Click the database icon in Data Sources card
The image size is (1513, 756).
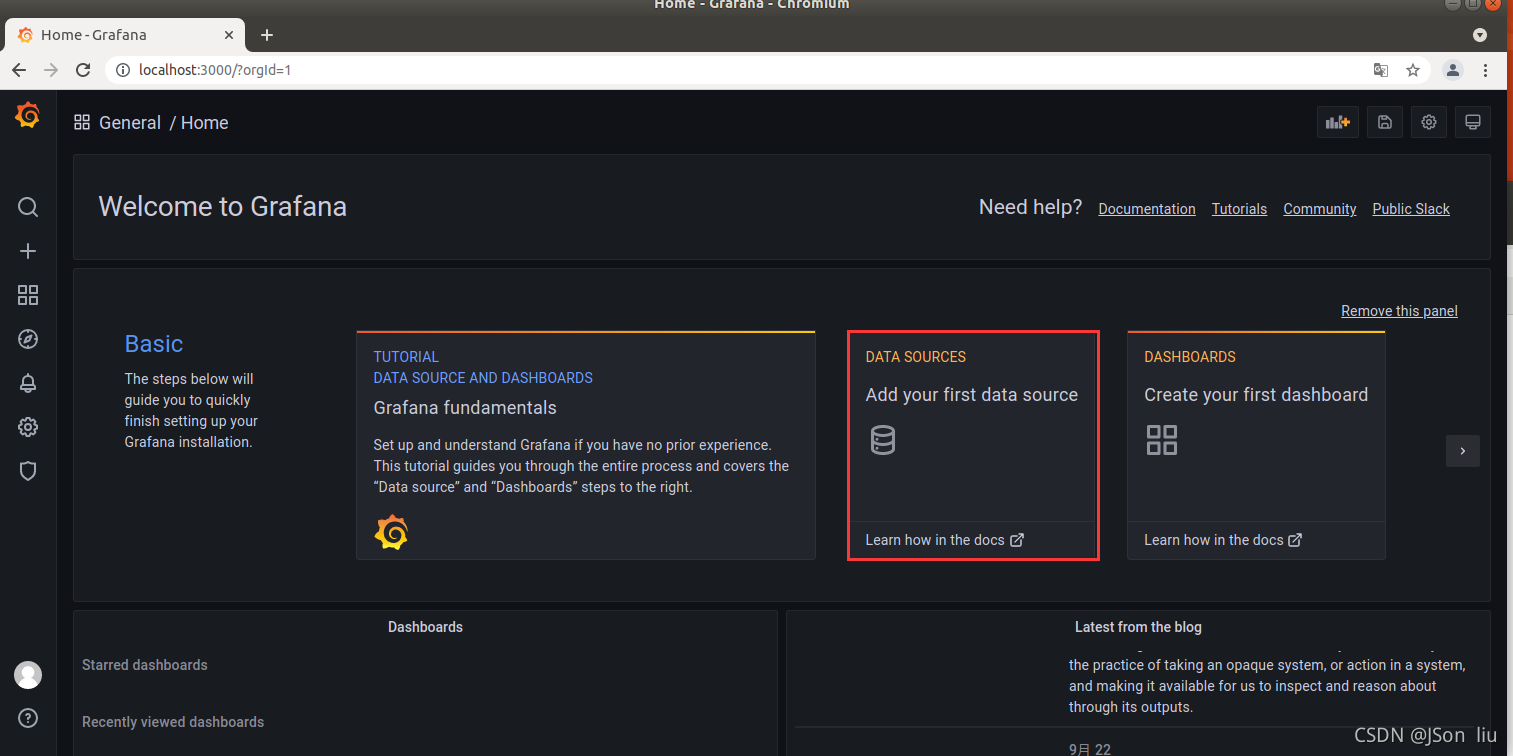(x=883, y=440)
